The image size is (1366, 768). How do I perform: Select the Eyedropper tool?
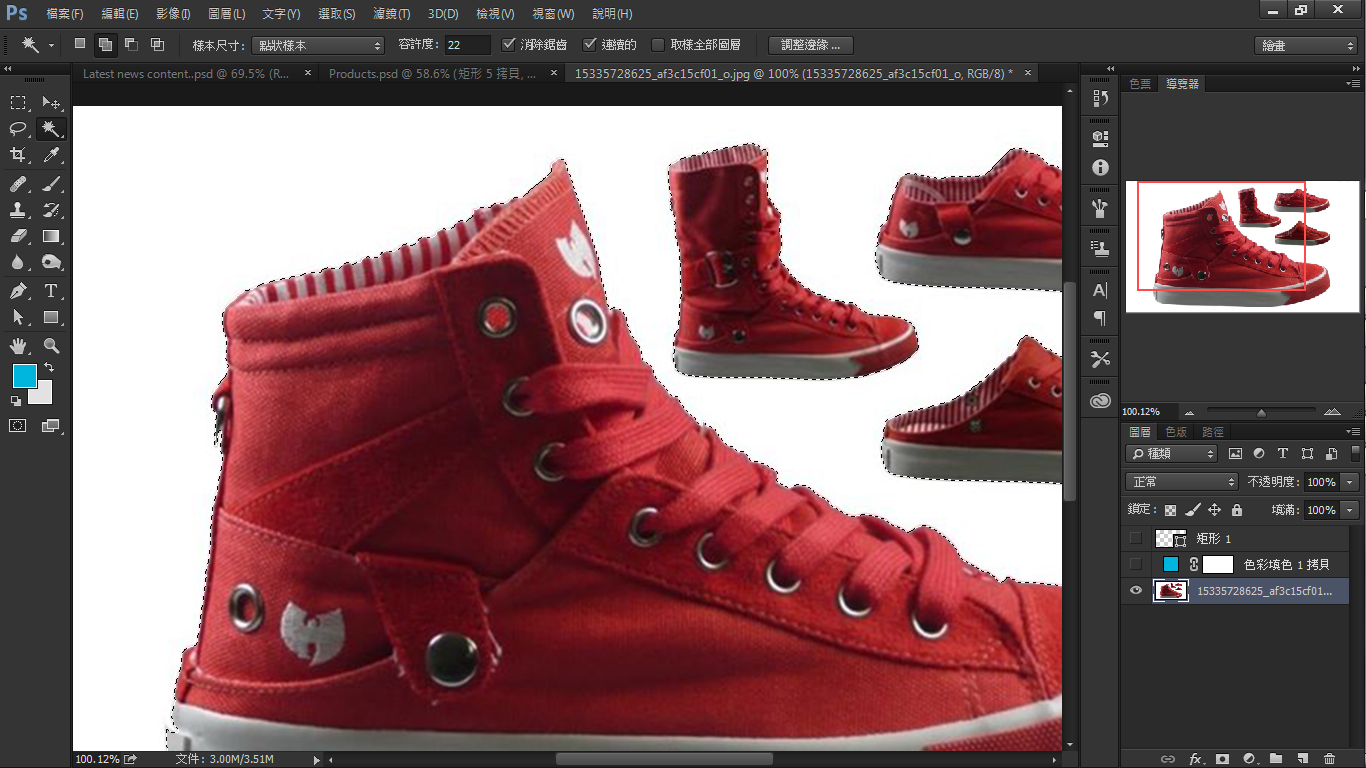tap(51, 155)
